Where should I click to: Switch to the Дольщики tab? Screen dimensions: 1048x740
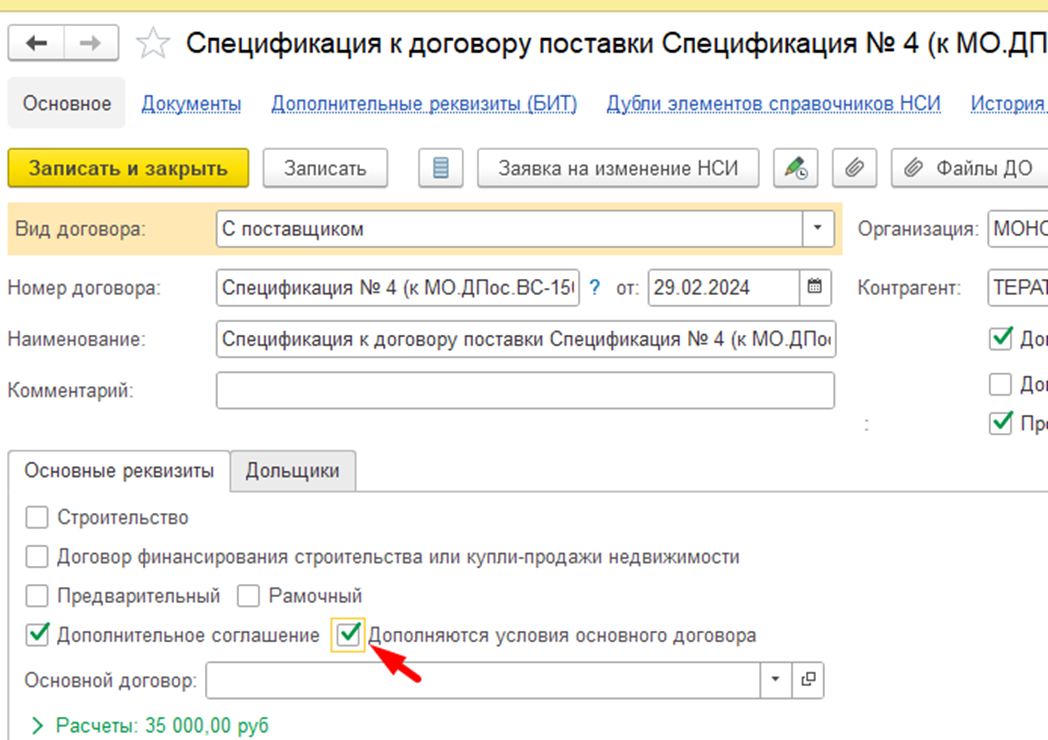(x=292, y=471)
